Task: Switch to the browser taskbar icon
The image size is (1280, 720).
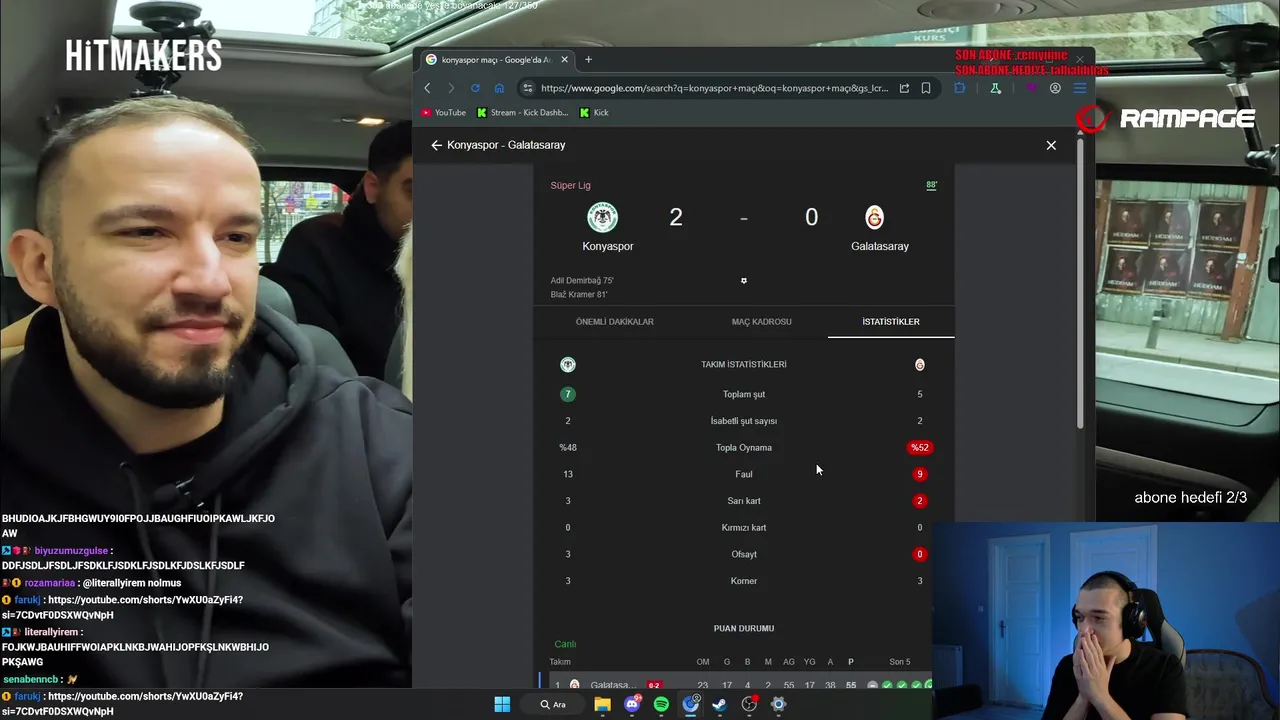Action: tap(690, 704)
